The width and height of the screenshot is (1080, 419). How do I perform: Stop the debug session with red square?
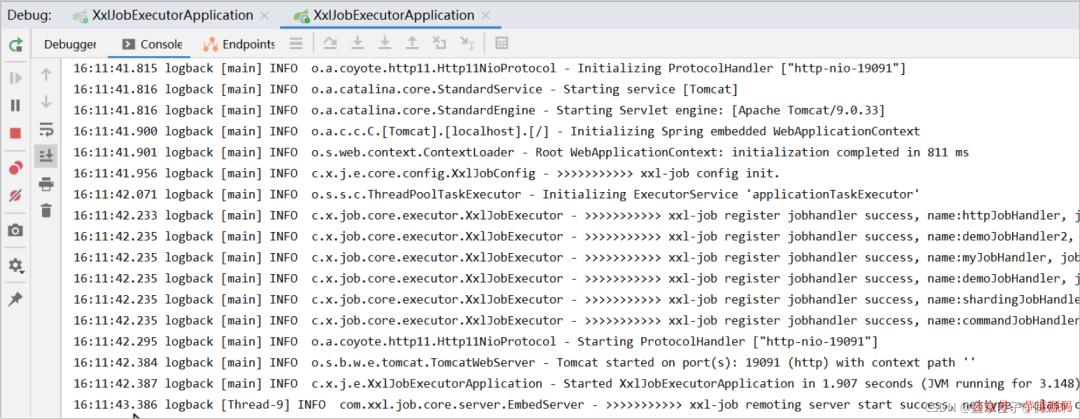16,133
